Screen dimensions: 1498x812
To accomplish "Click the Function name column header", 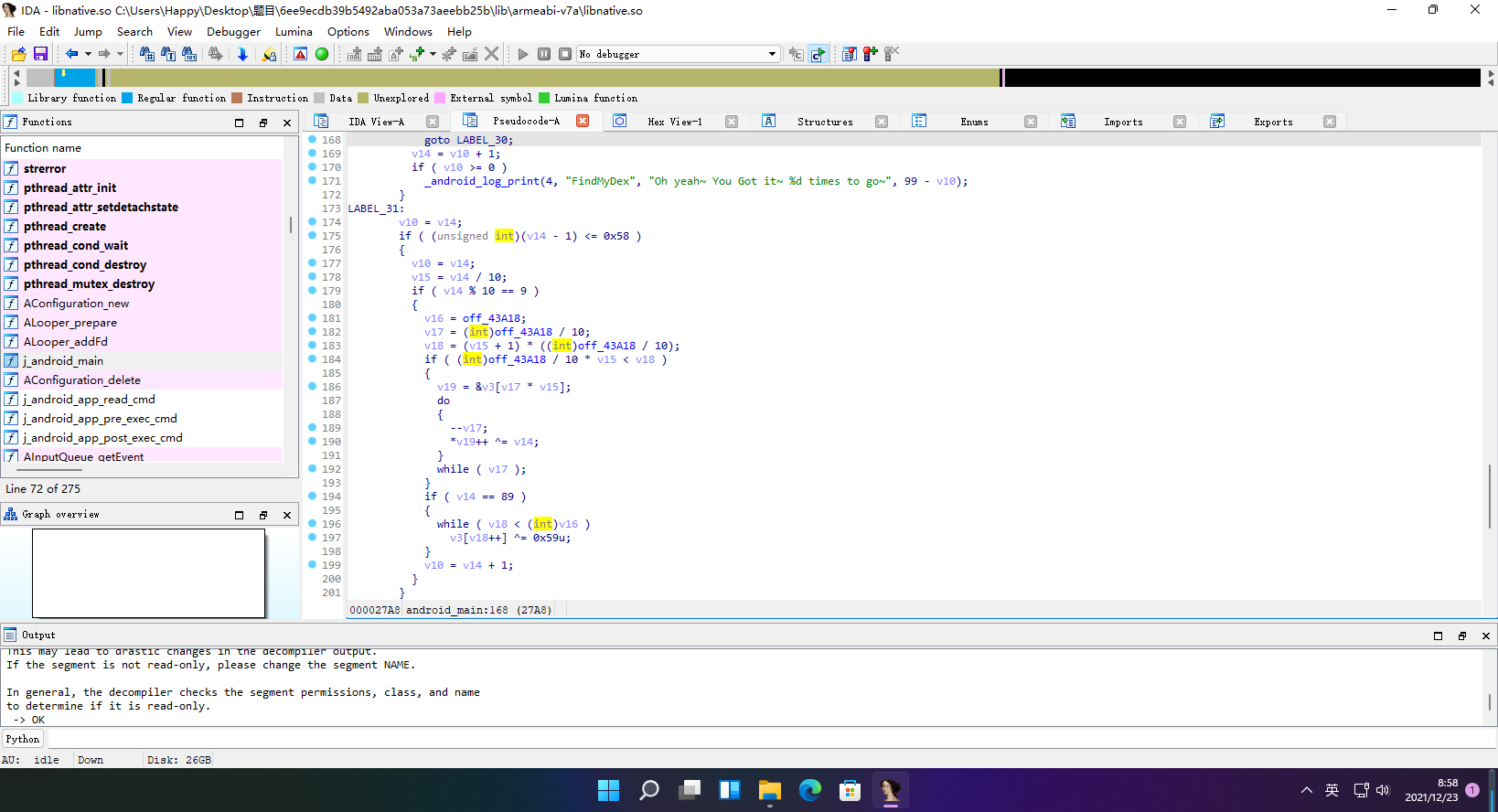I will (x=143, y=147).
